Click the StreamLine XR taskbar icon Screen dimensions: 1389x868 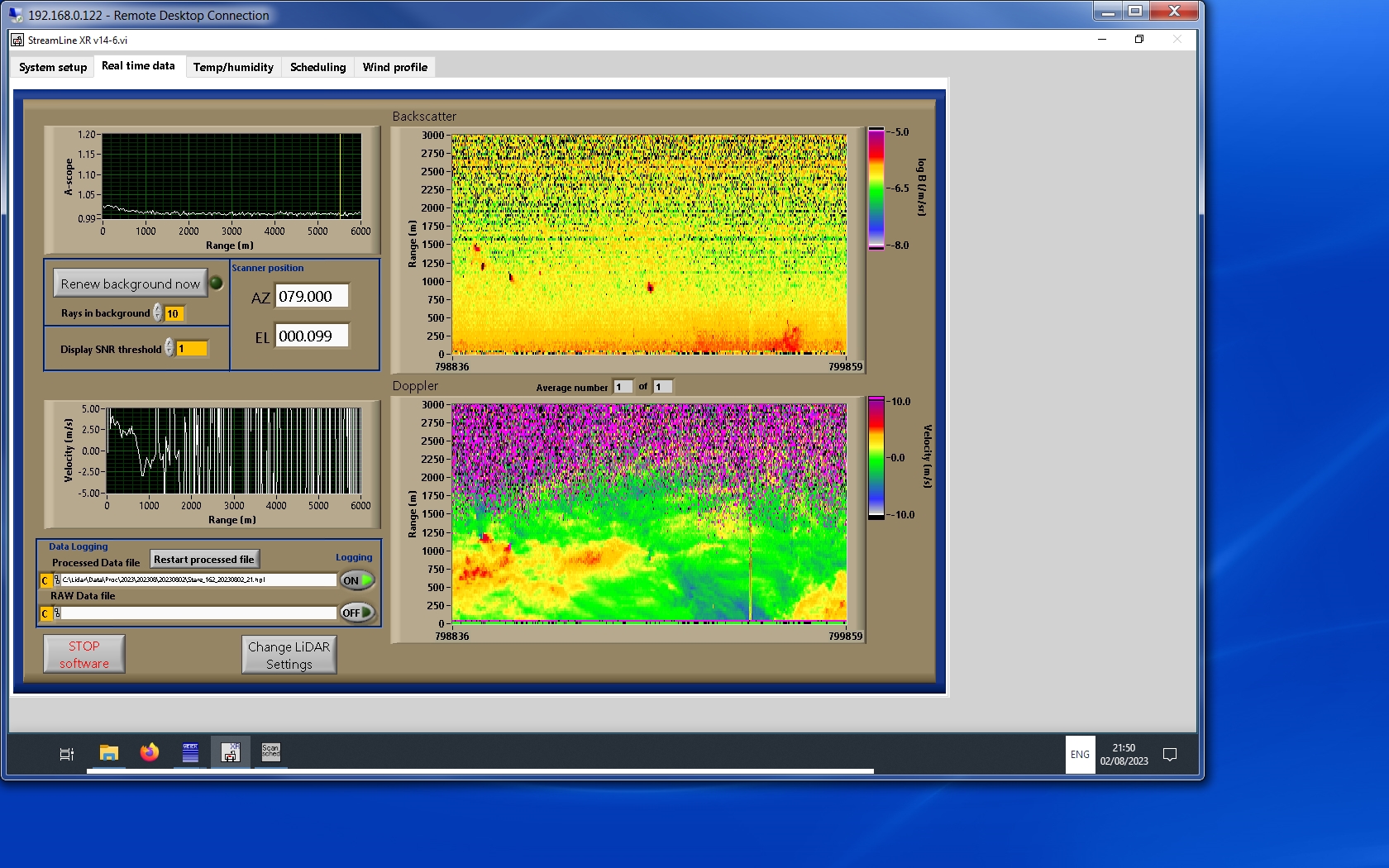[230, 753]
